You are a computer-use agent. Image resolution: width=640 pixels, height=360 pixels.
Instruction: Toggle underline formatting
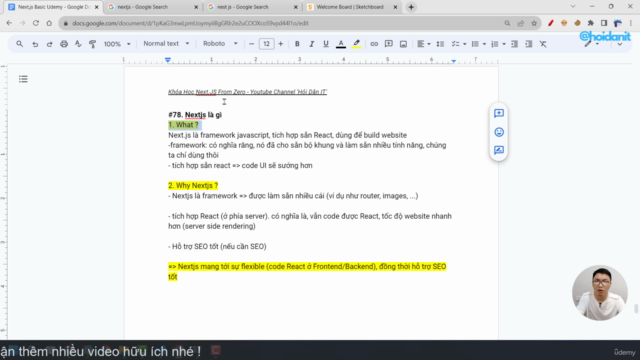point(326,44)
